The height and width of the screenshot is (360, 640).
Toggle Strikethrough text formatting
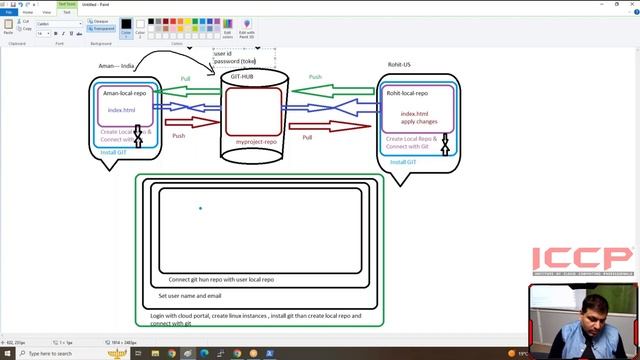pyautogui.click(x=79, y=33)
